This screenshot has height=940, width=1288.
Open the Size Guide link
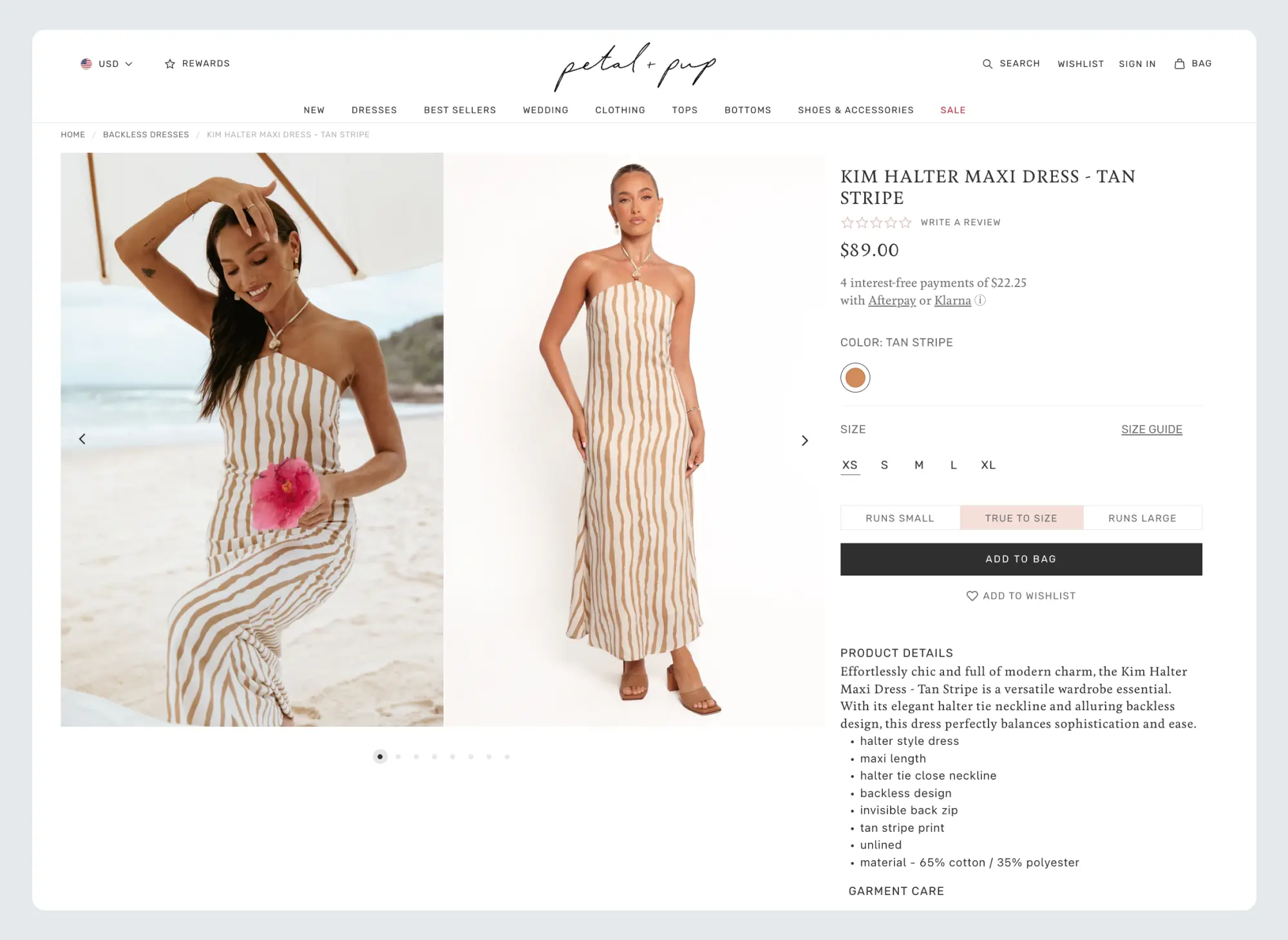(1151, 429)
